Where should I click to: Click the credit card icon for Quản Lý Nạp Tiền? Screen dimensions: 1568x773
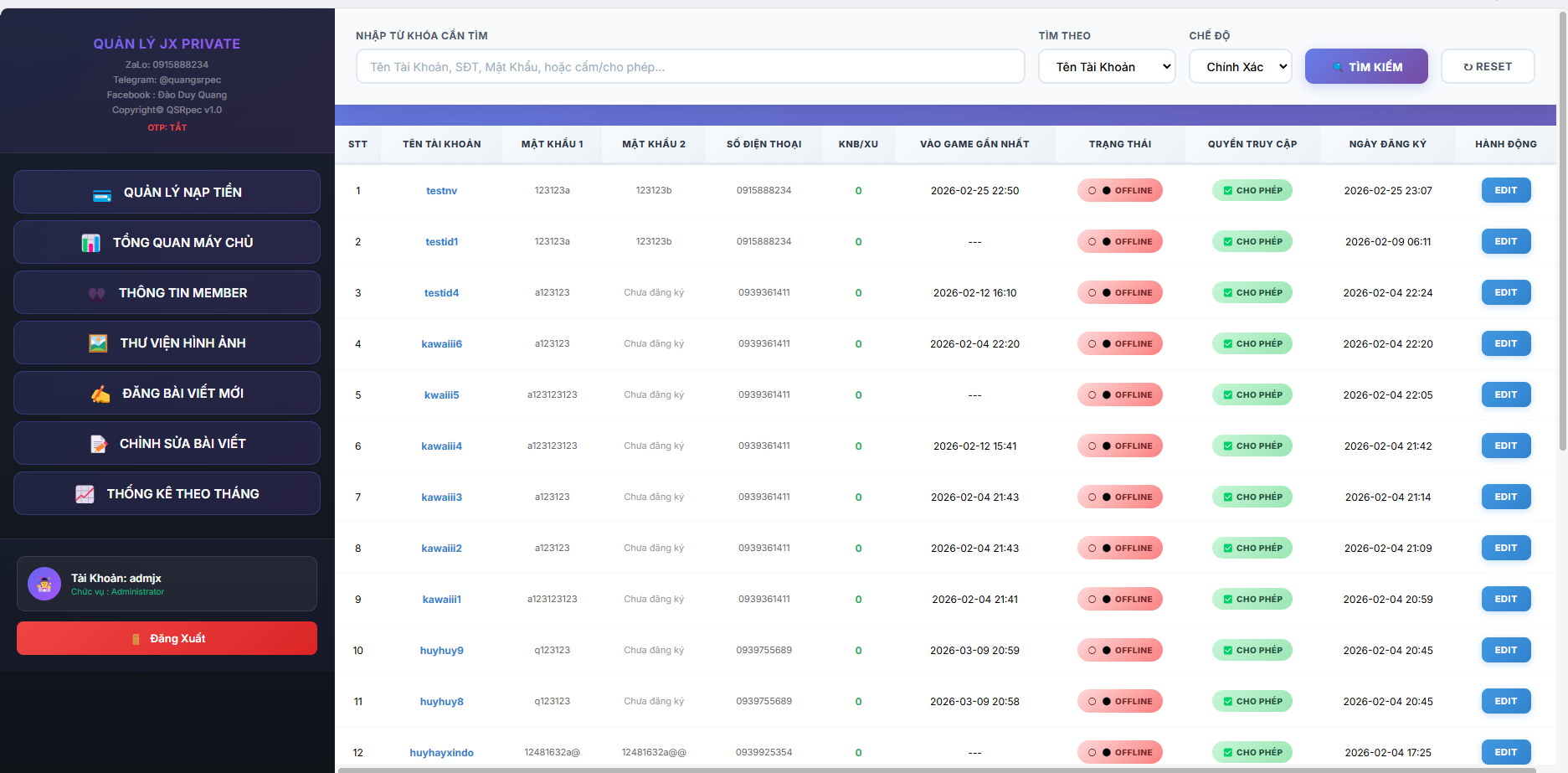point(102,193)
